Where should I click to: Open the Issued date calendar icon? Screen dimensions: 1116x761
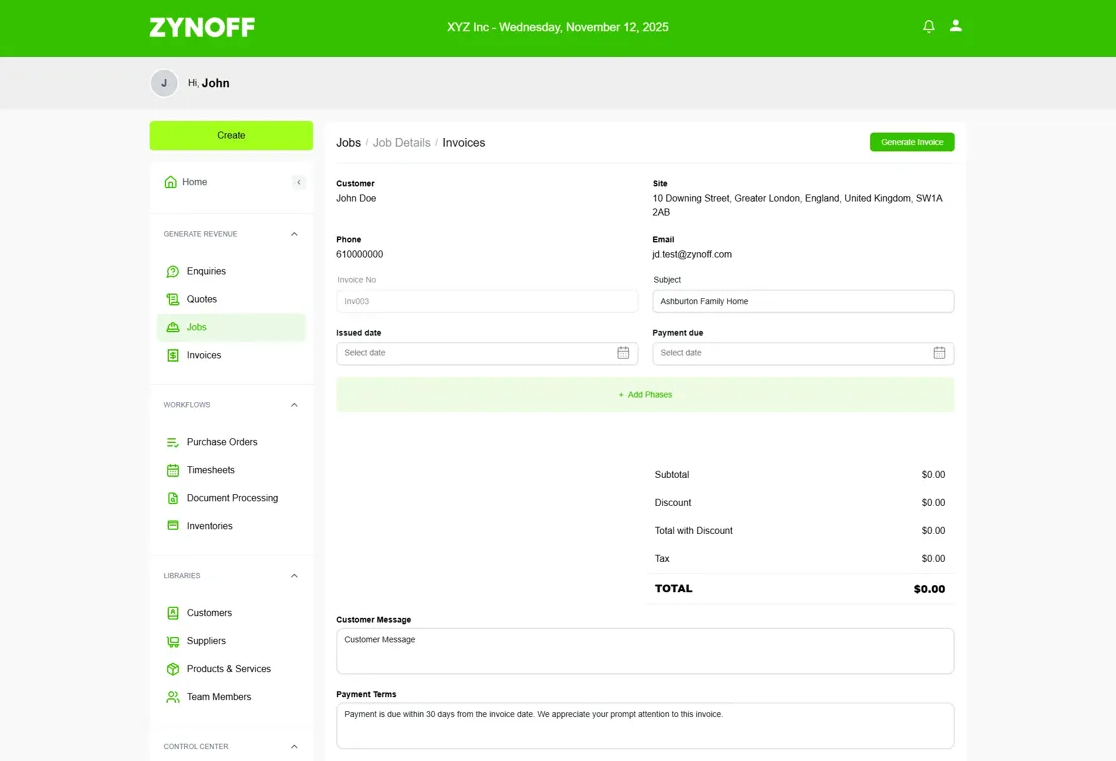(x=623, y=352)
